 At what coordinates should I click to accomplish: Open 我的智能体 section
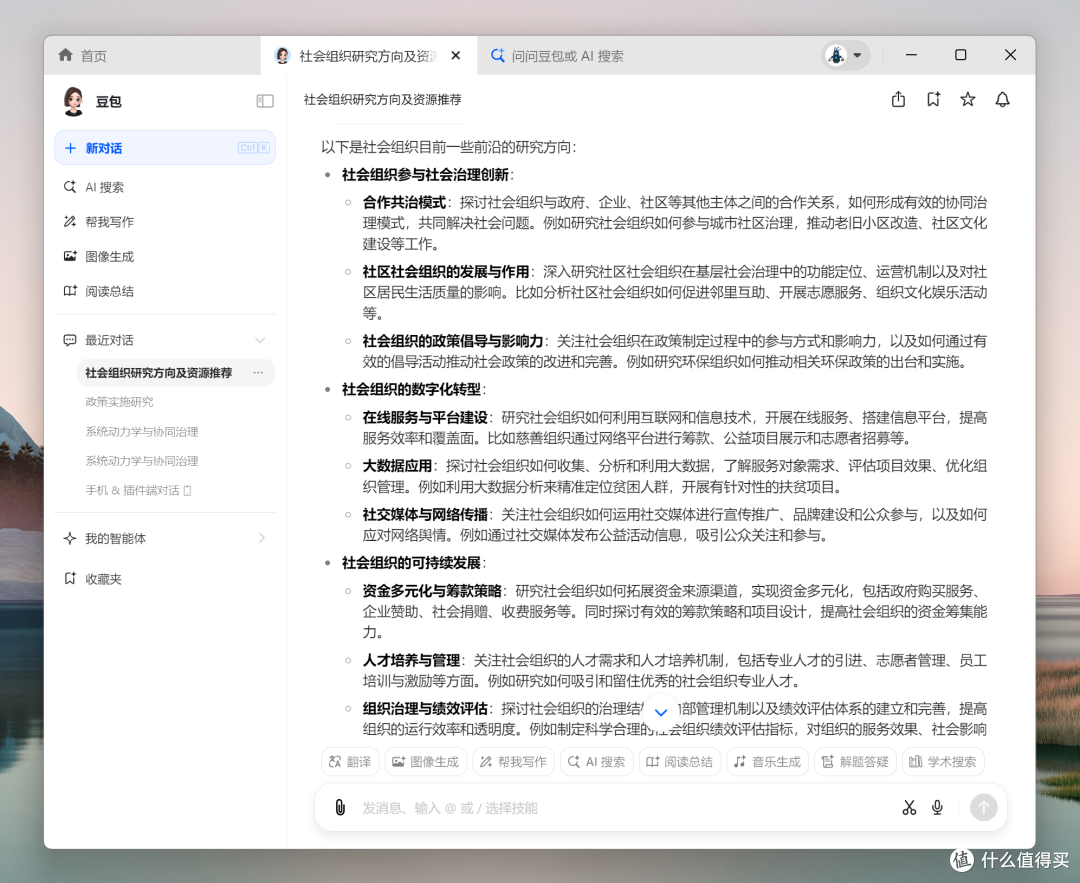pyautogui.click(x=165, y=538)
